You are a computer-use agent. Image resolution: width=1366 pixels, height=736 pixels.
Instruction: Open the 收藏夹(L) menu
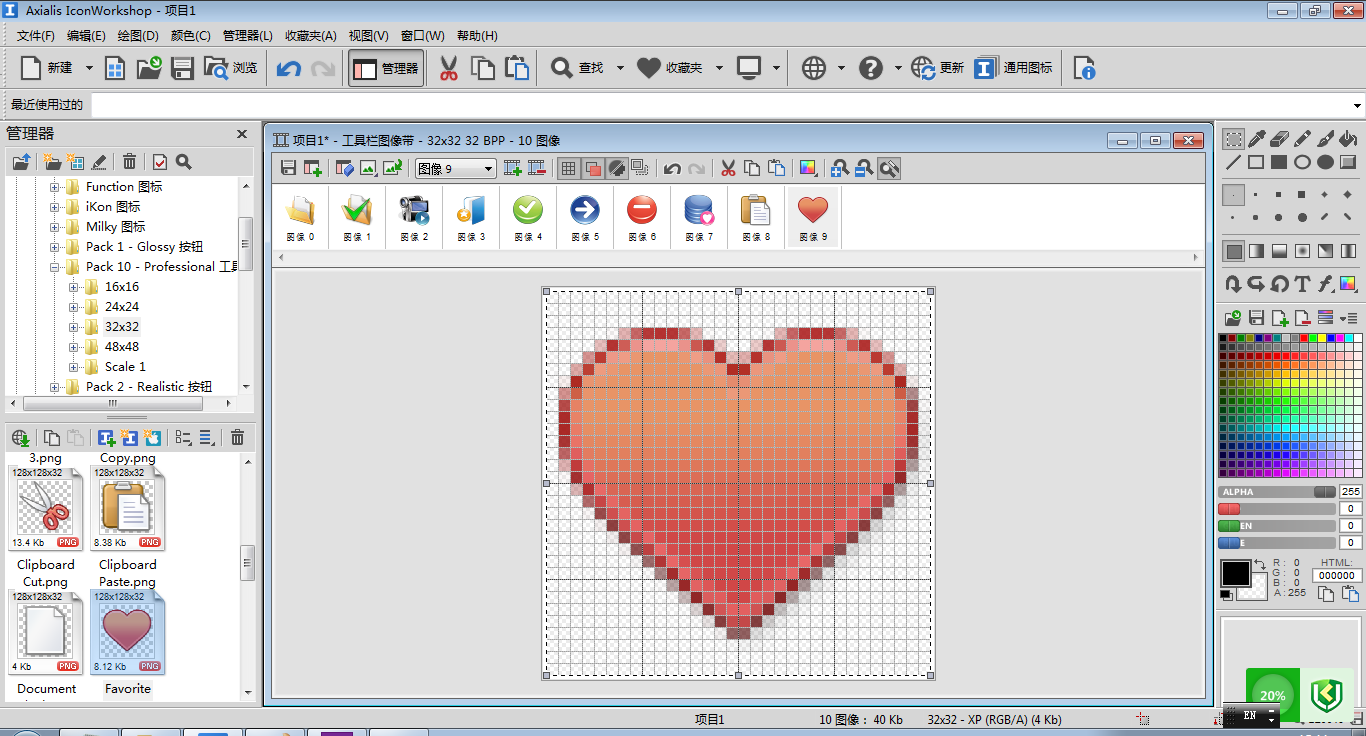point(310,36)
